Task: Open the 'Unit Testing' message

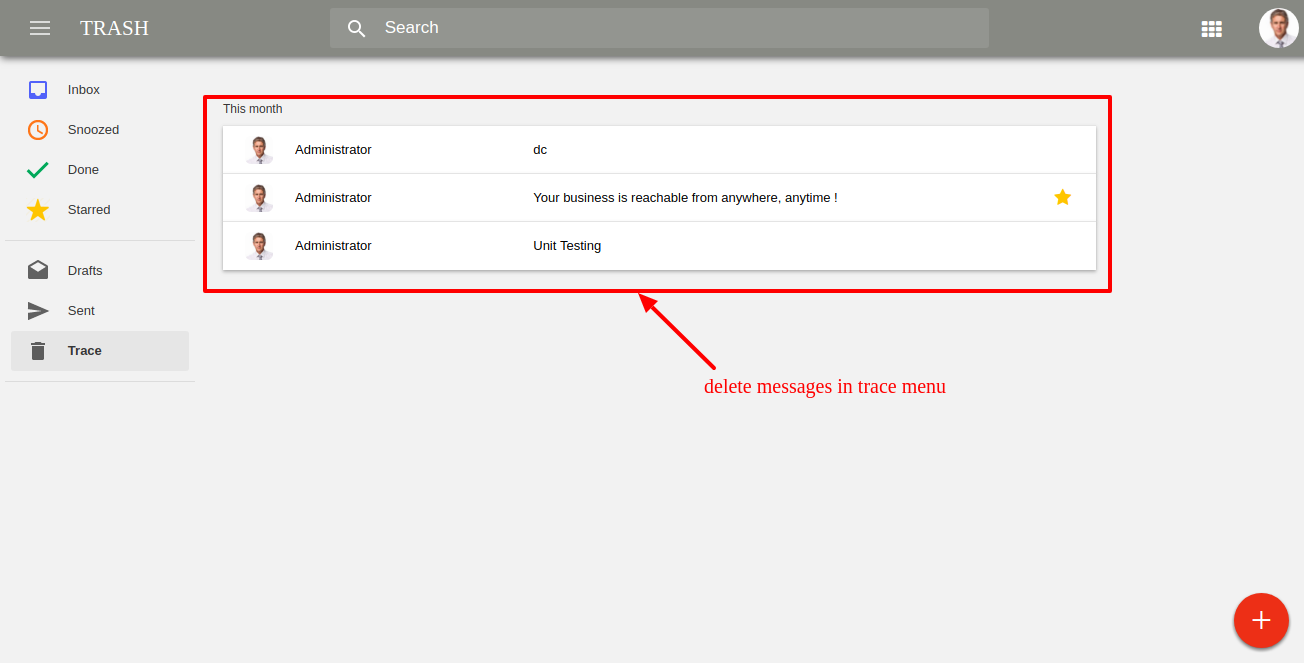Action: click(x=659, y=246)
